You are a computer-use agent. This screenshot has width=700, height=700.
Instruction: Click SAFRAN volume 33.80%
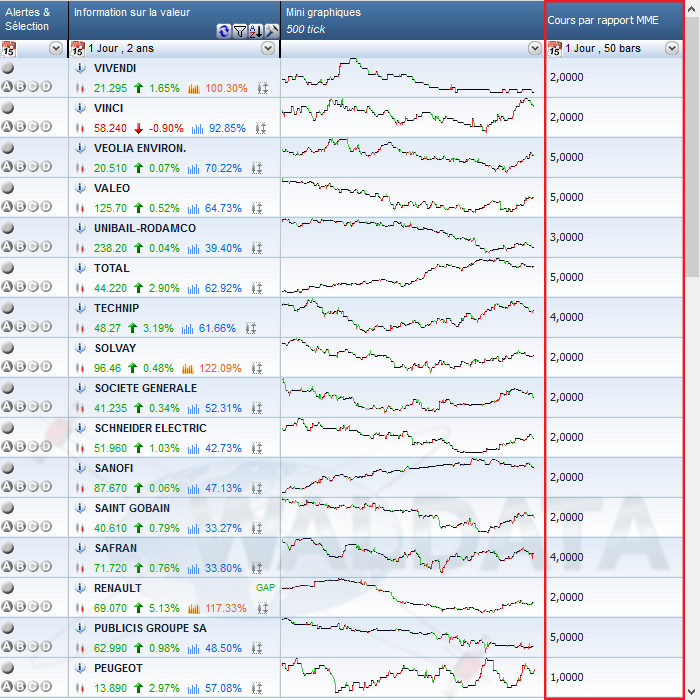tap(223, 568)
